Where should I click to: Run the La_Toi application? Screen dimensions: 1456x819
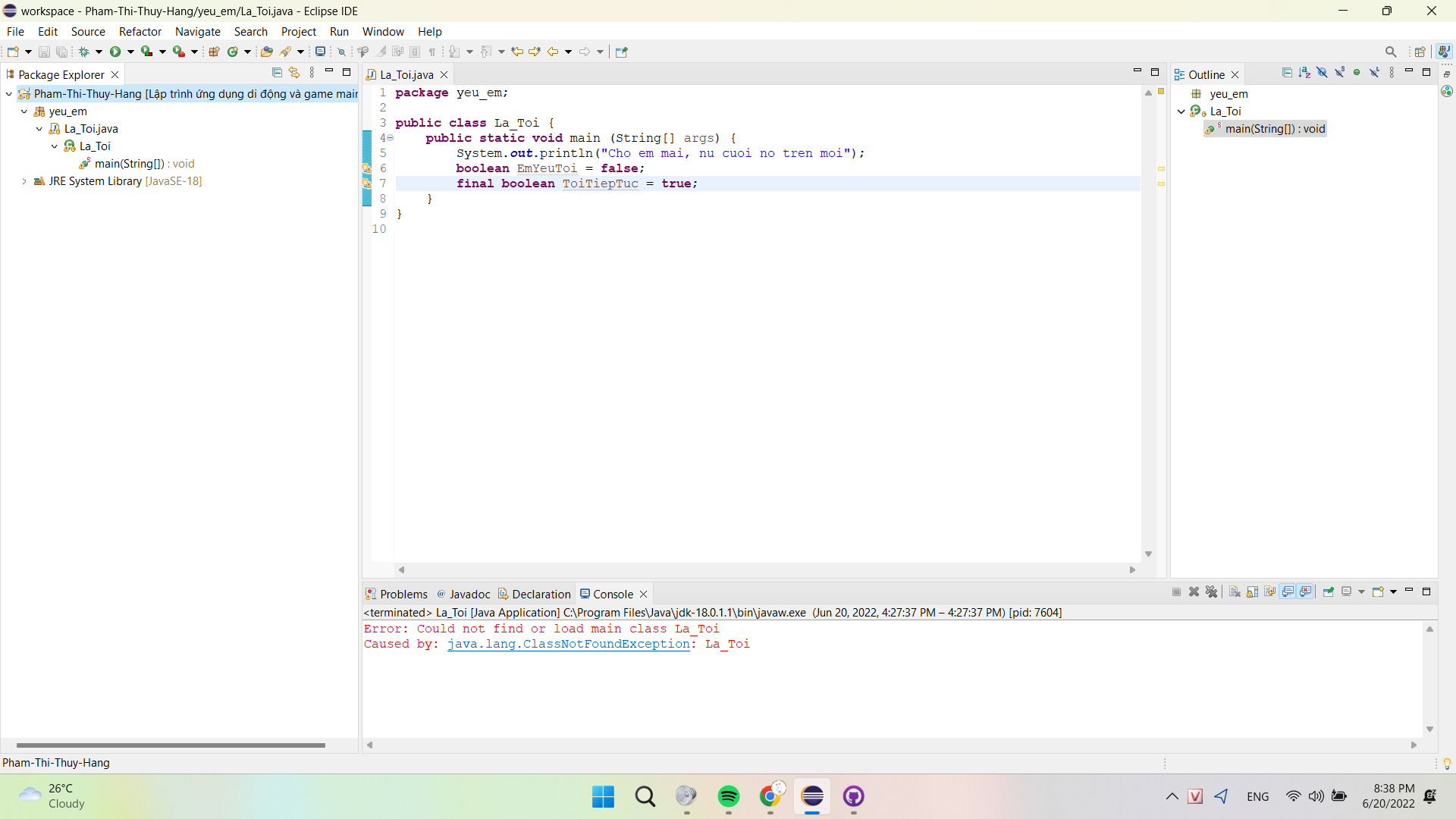[115, 51]
